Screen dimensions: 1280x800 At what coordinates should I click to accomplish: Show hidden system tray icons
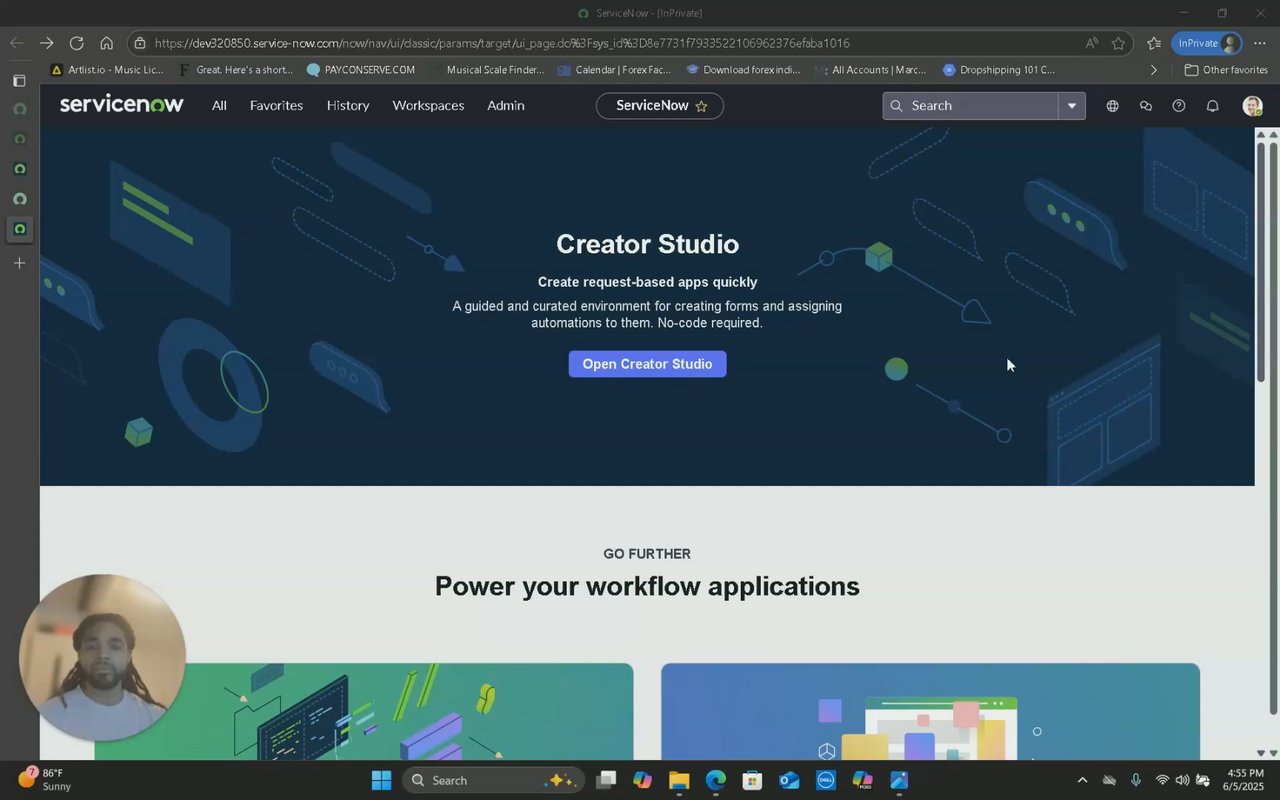pyautogui.click(x=1082, y=780)
